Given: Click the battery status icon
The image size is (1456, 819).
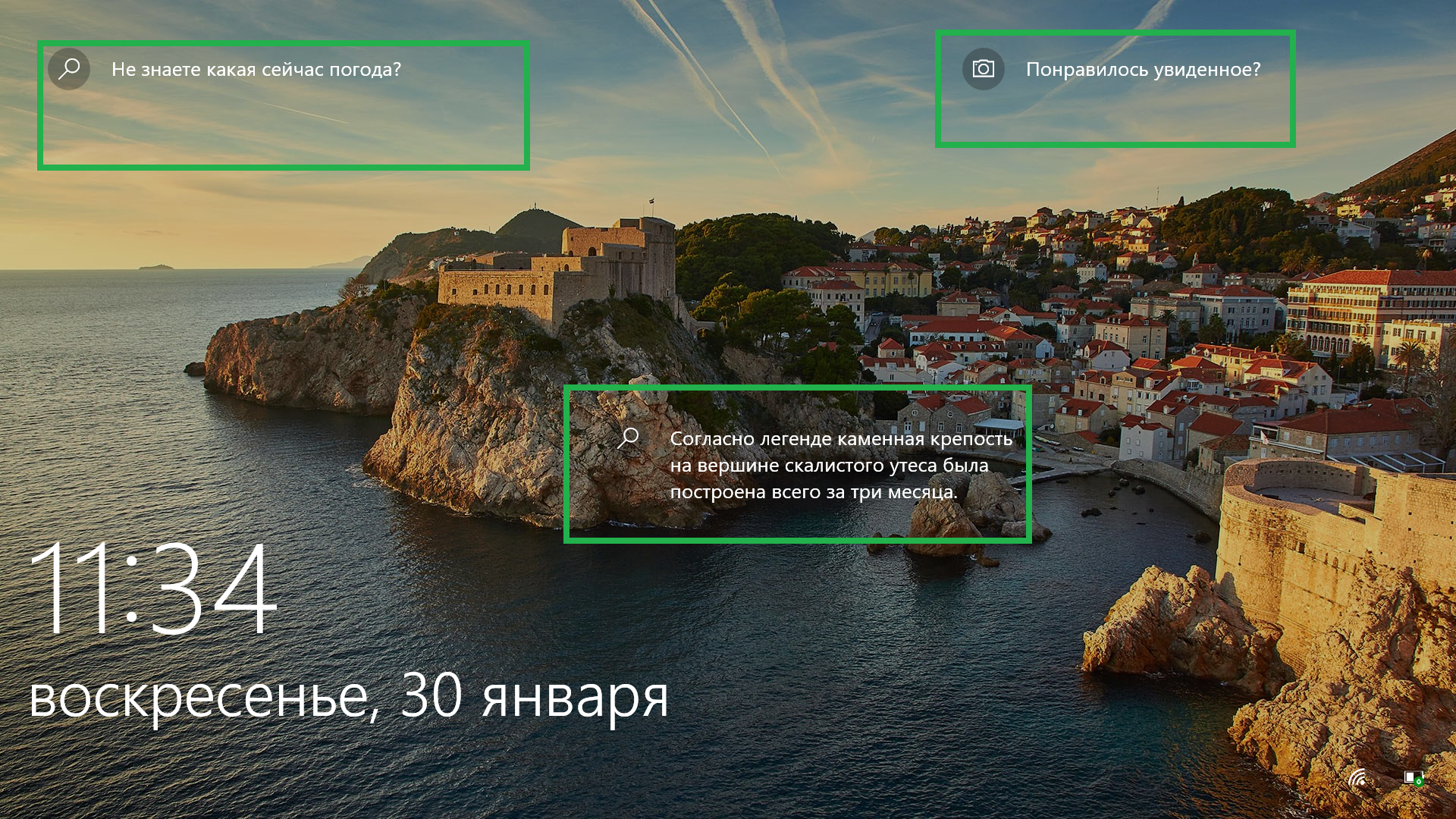Looking at the screenshot, I should tap(1414, 778).
